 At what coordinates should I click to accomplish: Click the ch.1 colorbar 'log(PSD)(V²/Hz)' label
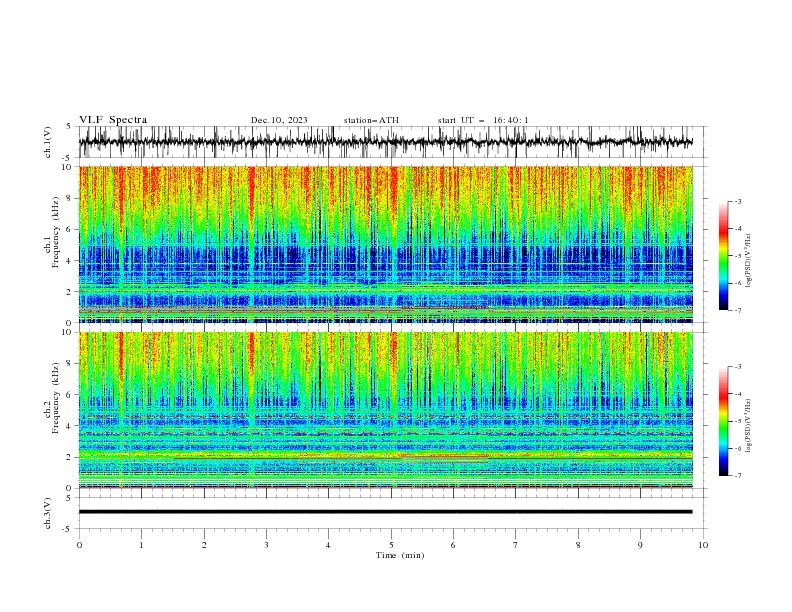point(748,261)
